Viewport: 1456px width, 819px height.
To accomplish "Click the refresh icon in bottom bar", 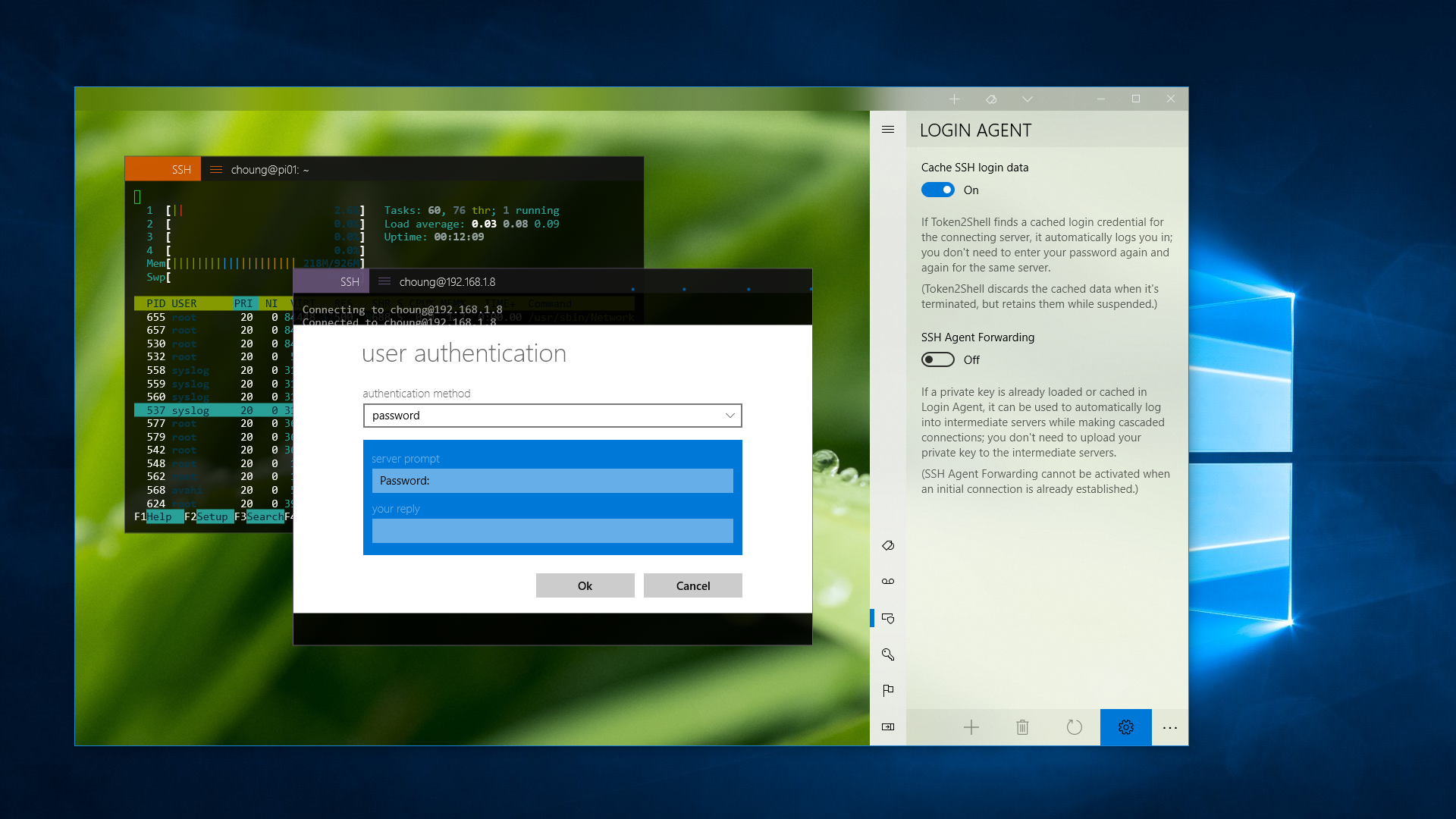I will [1074, 727].
